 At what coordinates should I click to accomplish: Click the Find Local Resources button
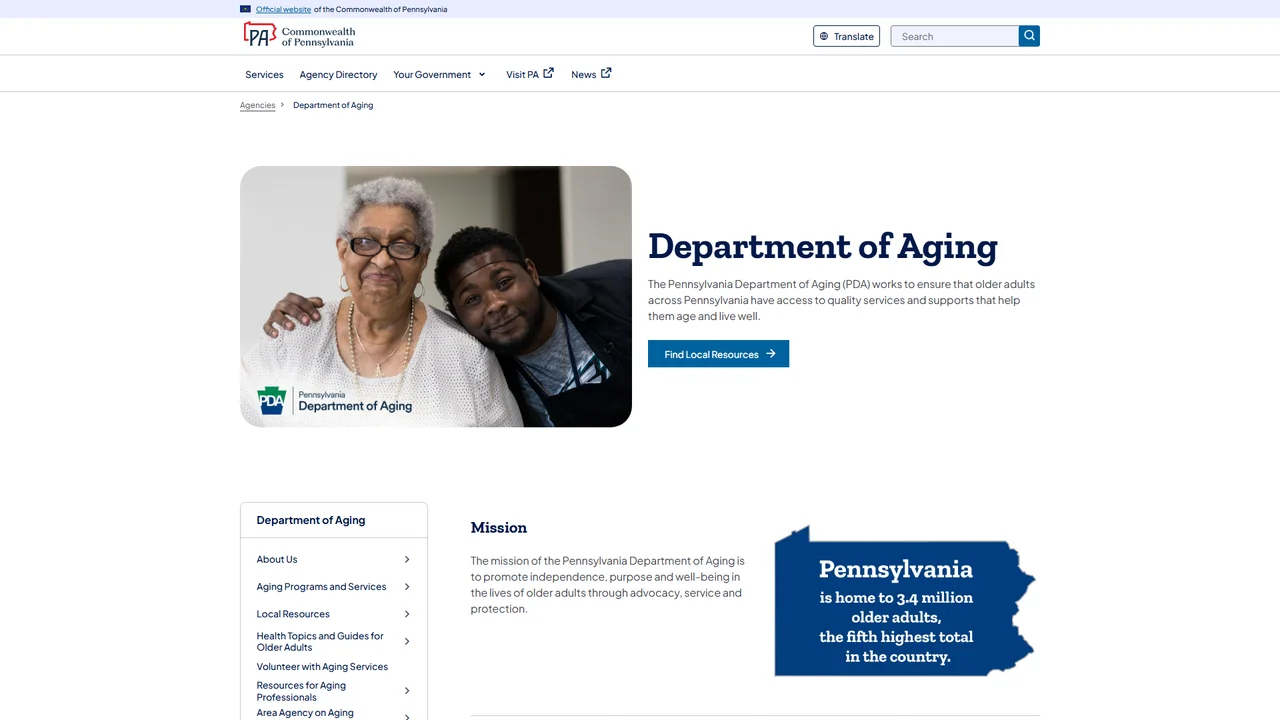point(718,354)
